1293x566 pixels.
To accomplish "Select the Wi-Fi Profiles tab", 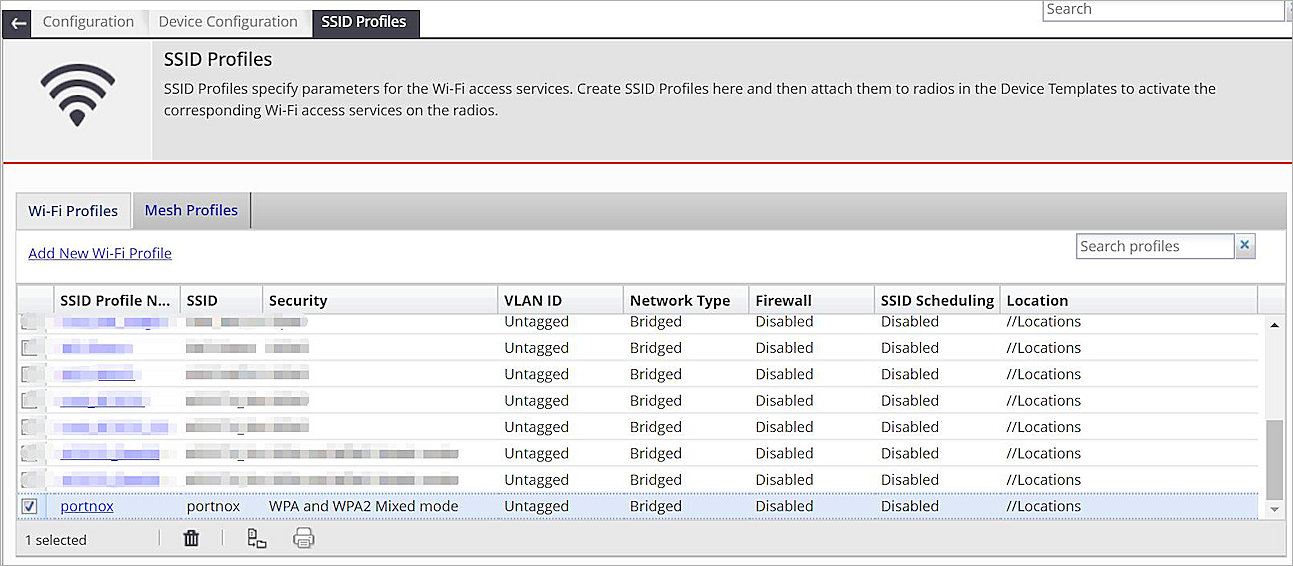I will pyautogui.click(x=73, y=211).
